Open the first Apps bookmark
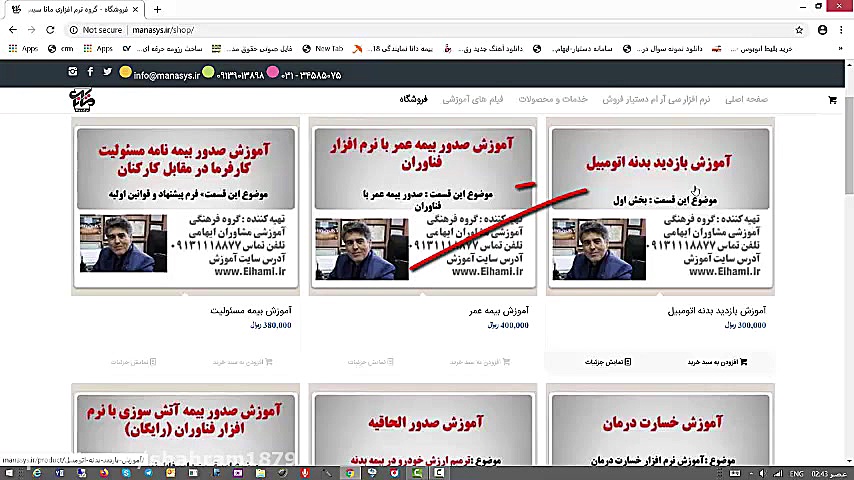Viewport: 854px width, 480px height. click(23, 48)
